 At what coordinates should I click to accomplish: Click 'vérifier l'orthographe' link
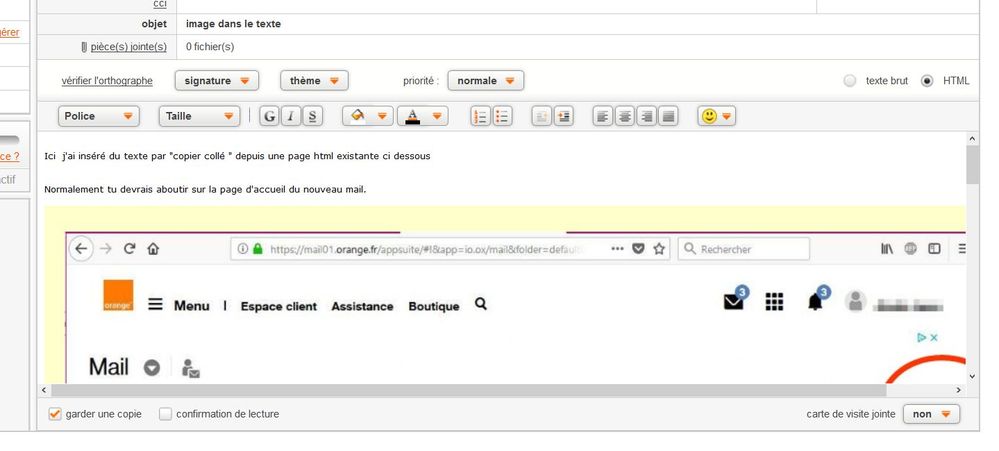[x=107, y=81]
